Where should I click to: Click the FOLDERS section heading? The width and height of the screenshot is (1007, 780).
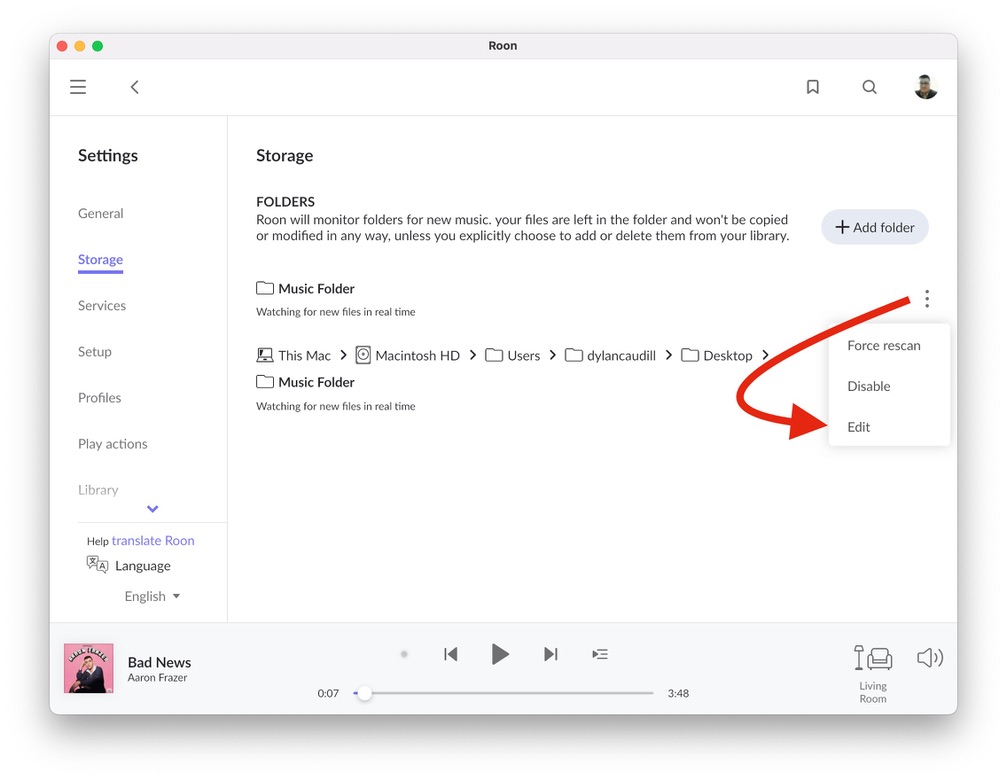pos(285,202)
